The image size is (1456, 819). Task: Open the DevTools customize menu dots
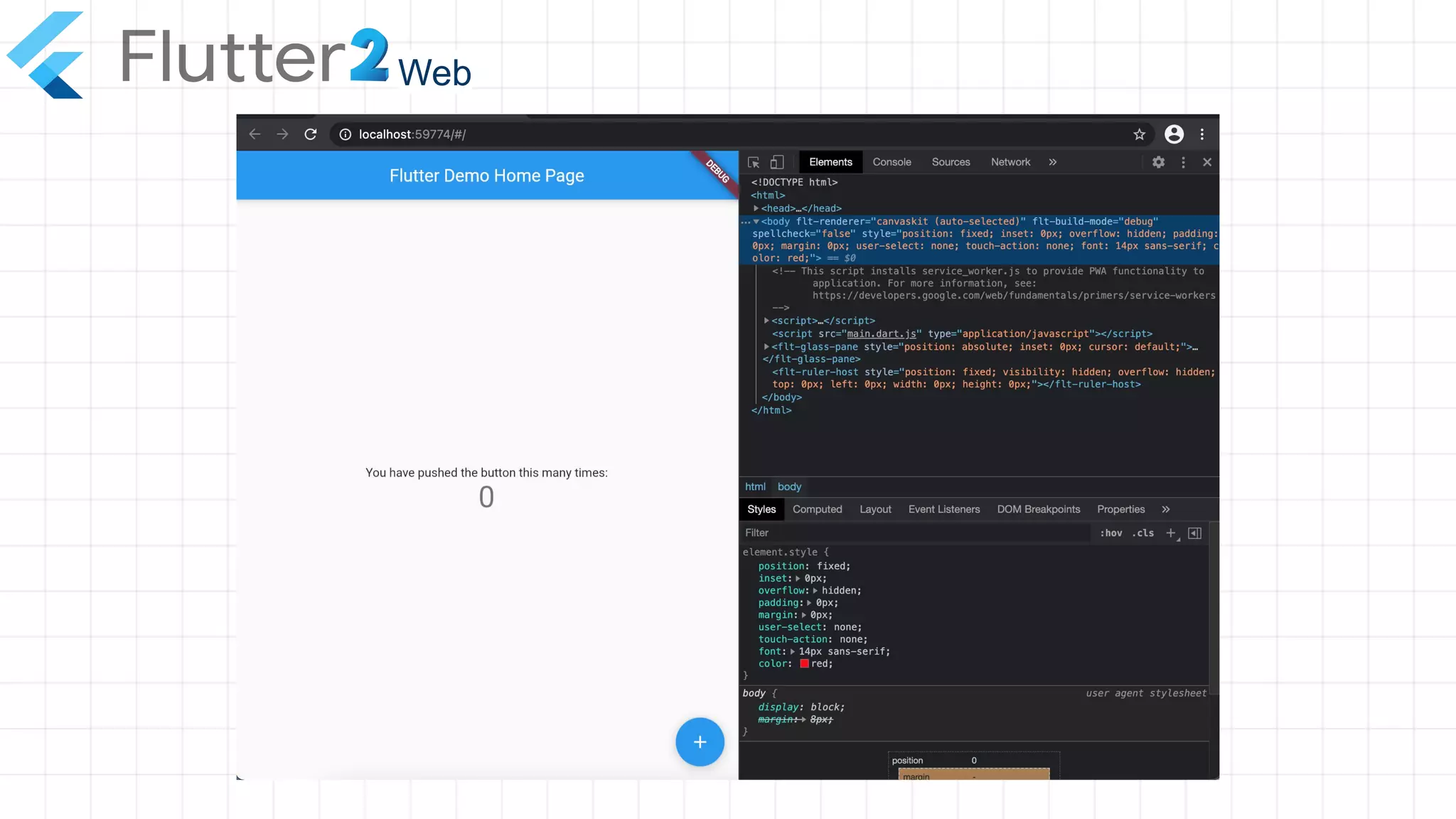pos(1183,162)
